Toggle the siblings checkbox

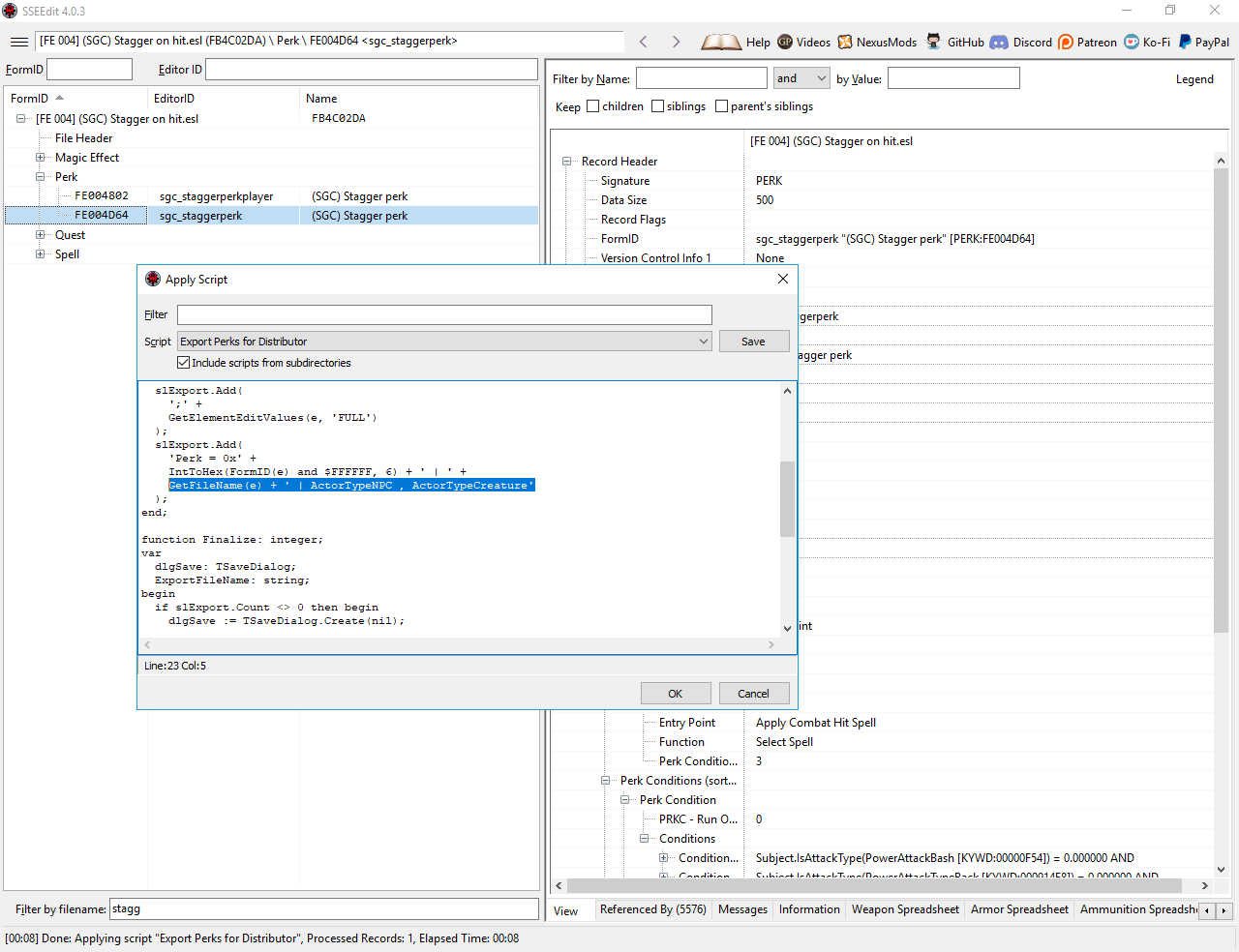click(x=658, y=106)
